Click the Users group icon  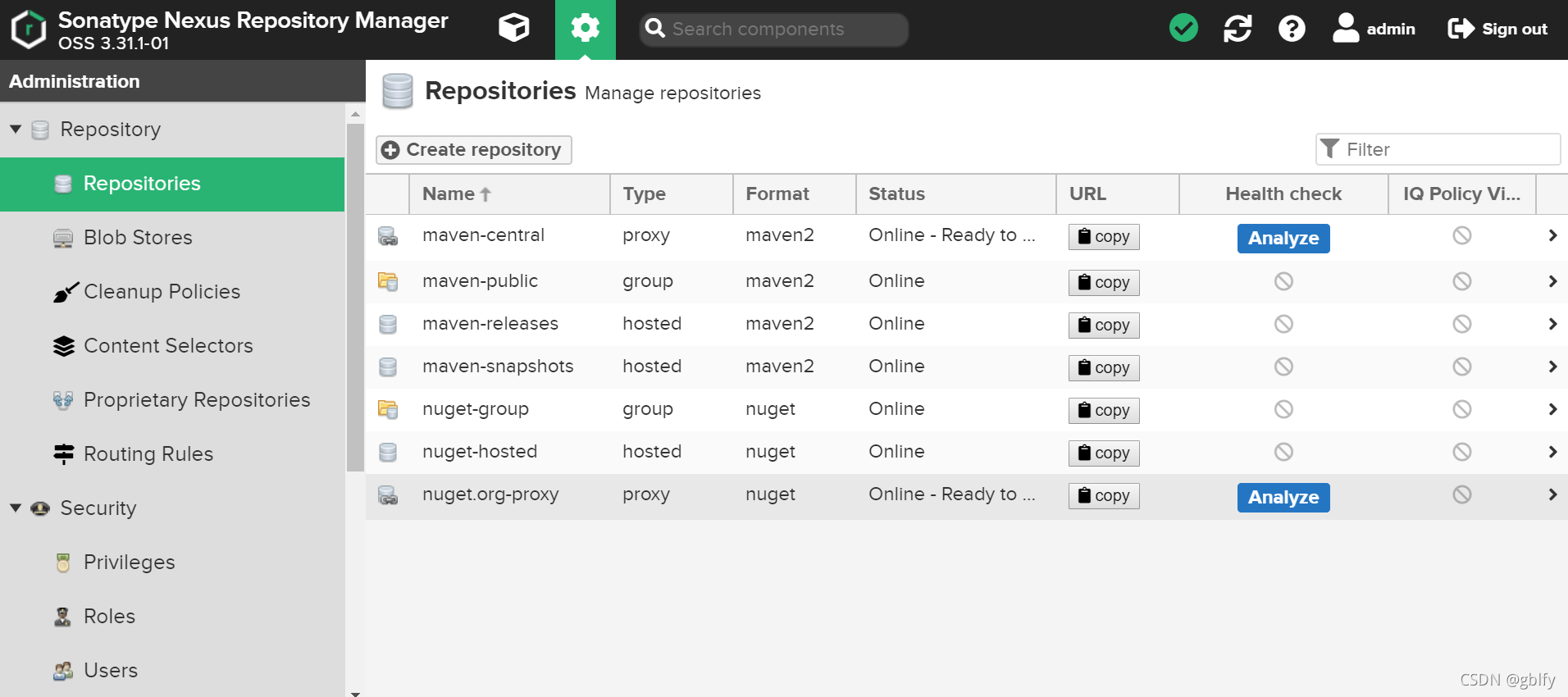(63, 671)
